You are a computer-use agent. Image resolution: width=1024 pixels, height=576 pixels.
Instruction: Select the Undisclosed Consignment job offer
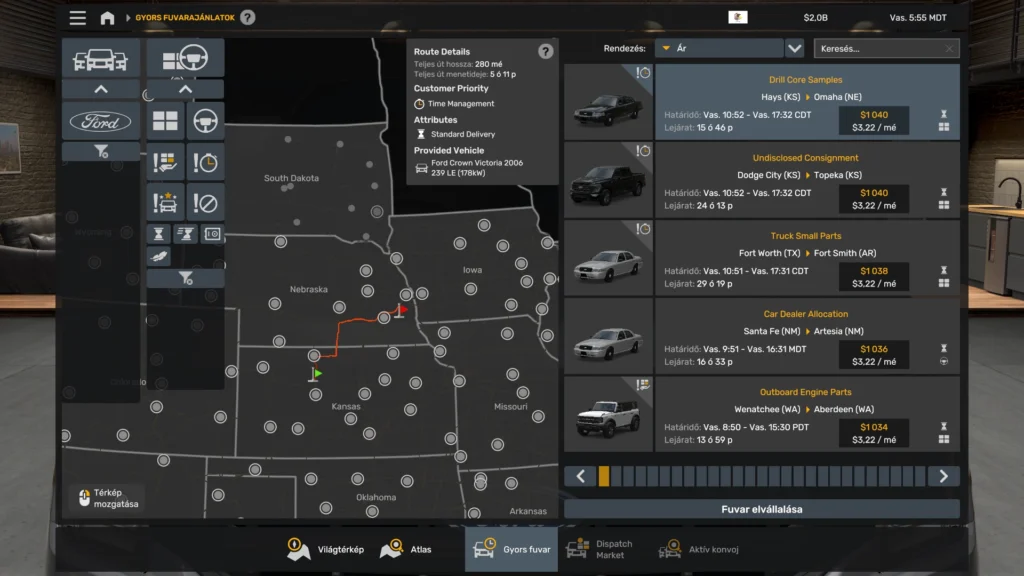[807, 180]
